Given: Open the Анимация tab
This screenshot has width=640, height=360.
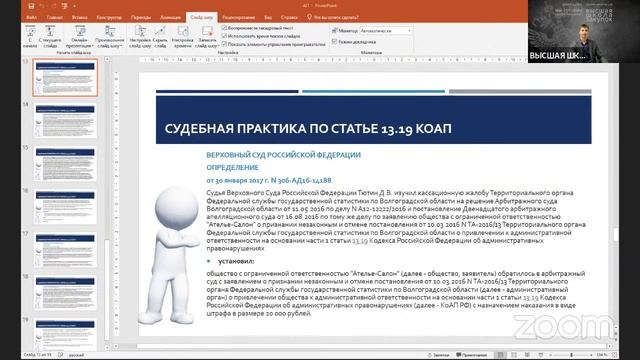Looking at the screenshot, I should [170, 18].
